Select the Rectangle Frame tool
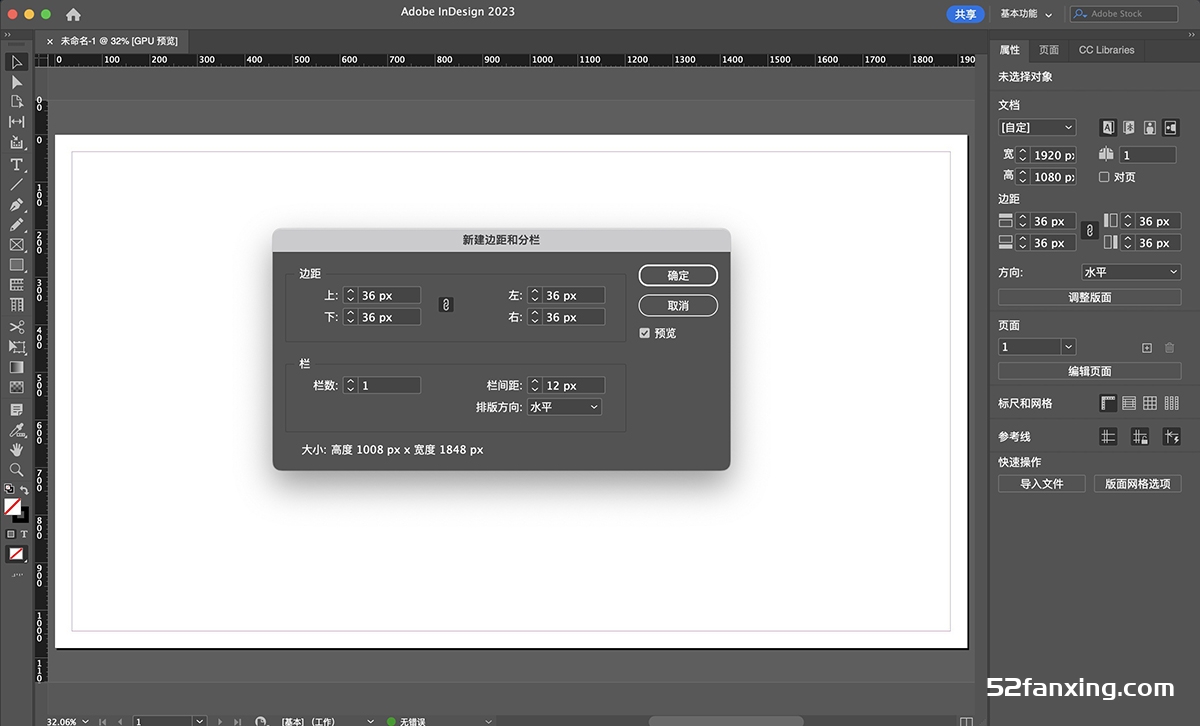1200x726 pixels. pos(17,244)
